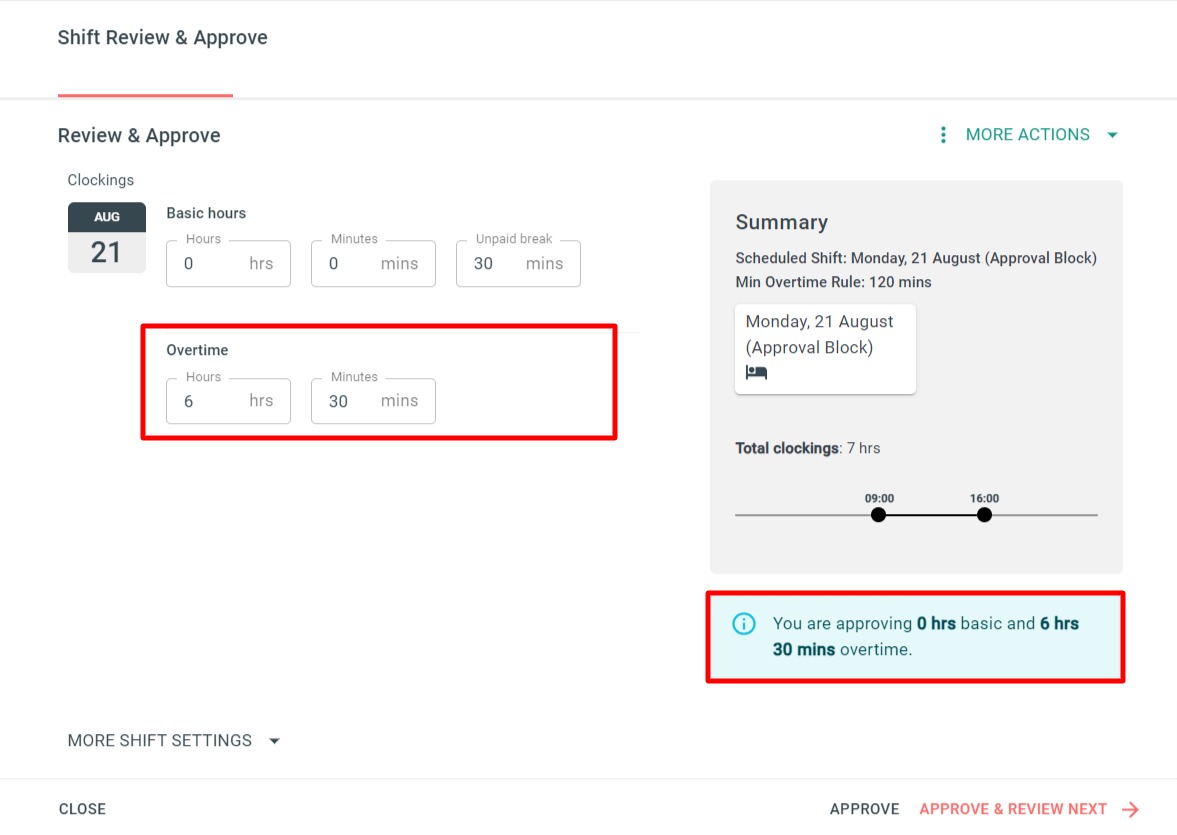The height and width of the screenshot is (835, 1177).
Task: Click arrow icon beside Approve & Review Next
Action: coord(1130,810)
